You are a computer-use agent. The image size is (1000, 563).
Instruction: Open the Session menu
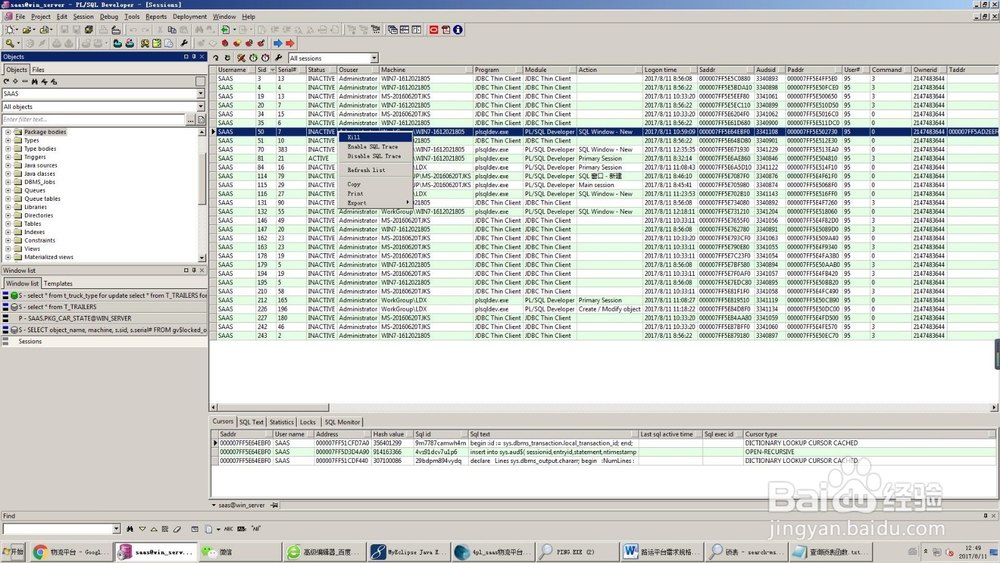pyautogui.click(x=83, y=17)
